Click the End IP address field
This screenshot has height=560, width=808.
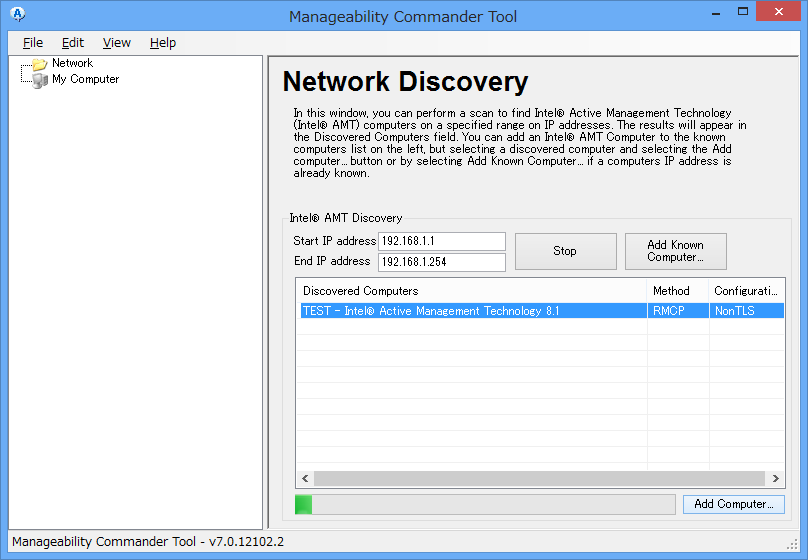442,262
